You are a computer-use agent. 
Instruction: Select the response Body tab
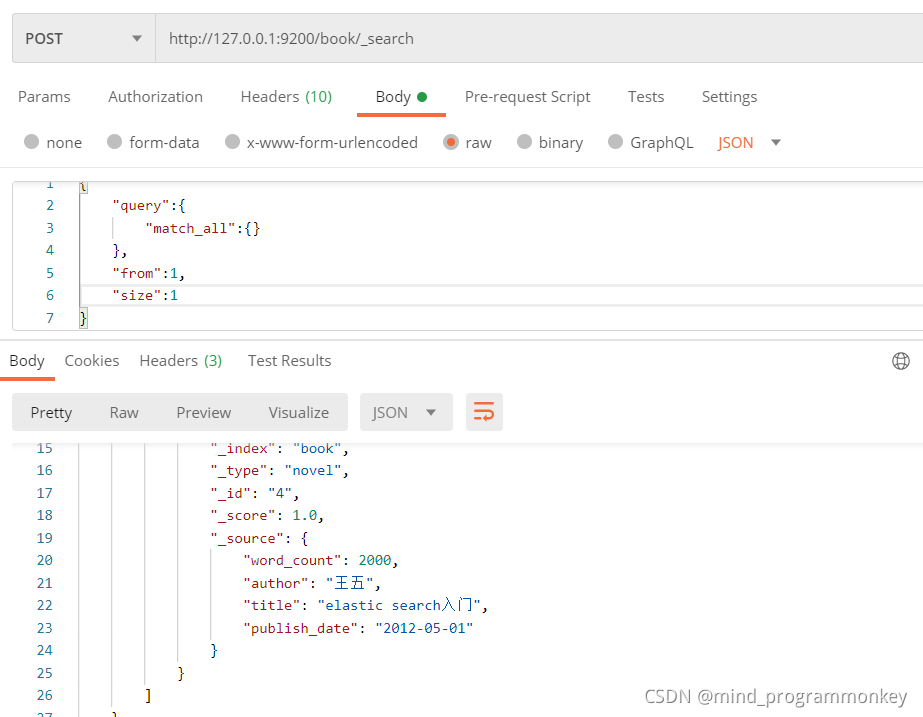tap(27, 361)
